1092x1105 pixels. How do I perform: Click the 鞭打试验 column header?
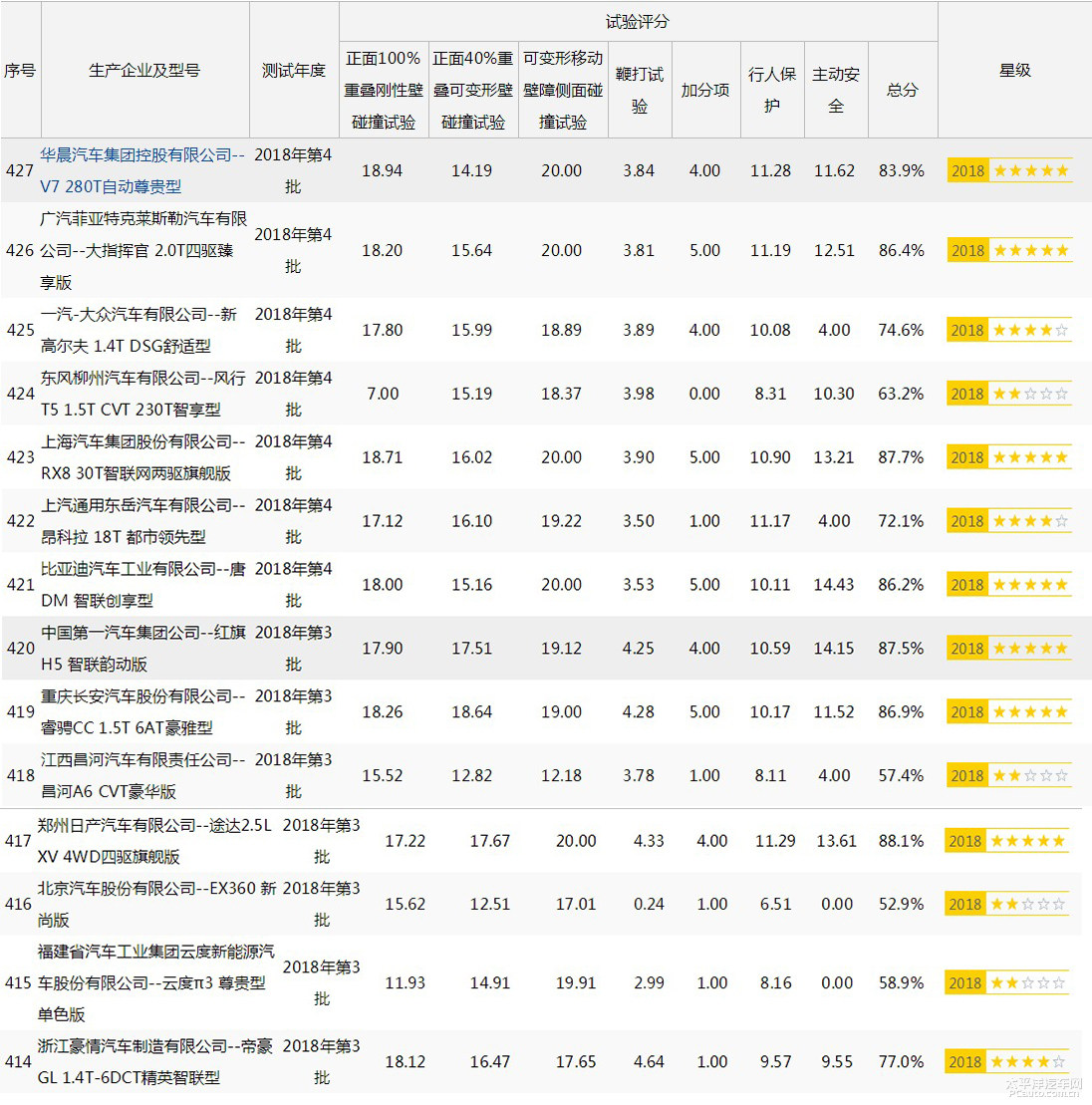[640, 91]
